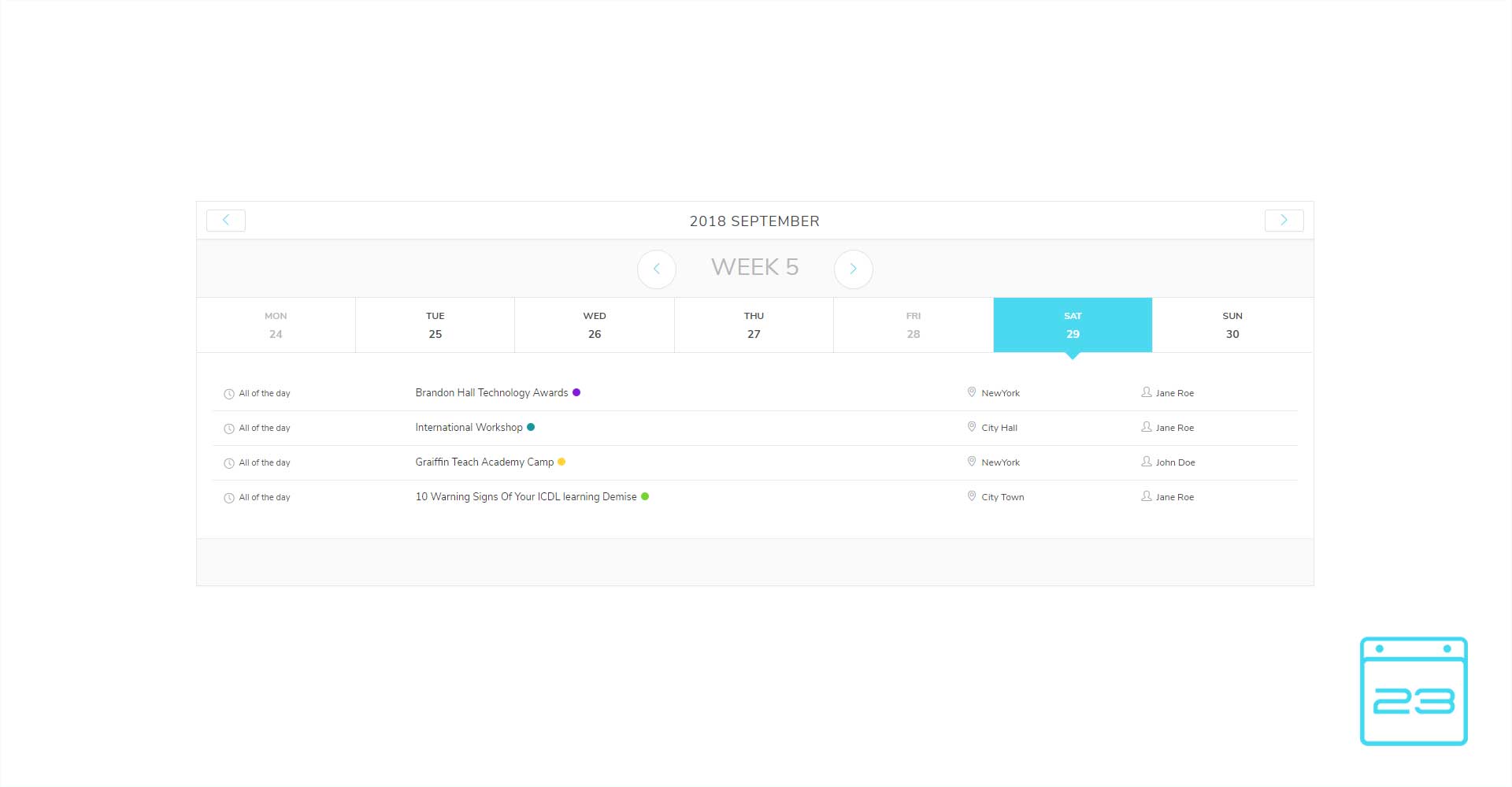1512x787 pixels.
Task: Click person icon in ICDL learning row
Action: tap(1147, 496)
